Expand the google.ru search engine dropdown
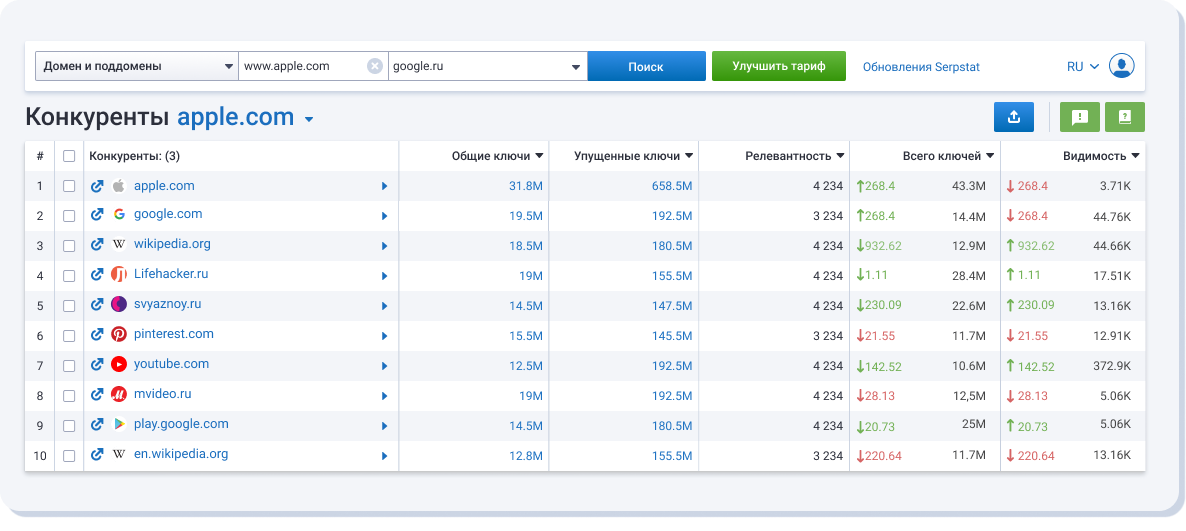This screenshot has width=1186, height=531. click(575, 68)
